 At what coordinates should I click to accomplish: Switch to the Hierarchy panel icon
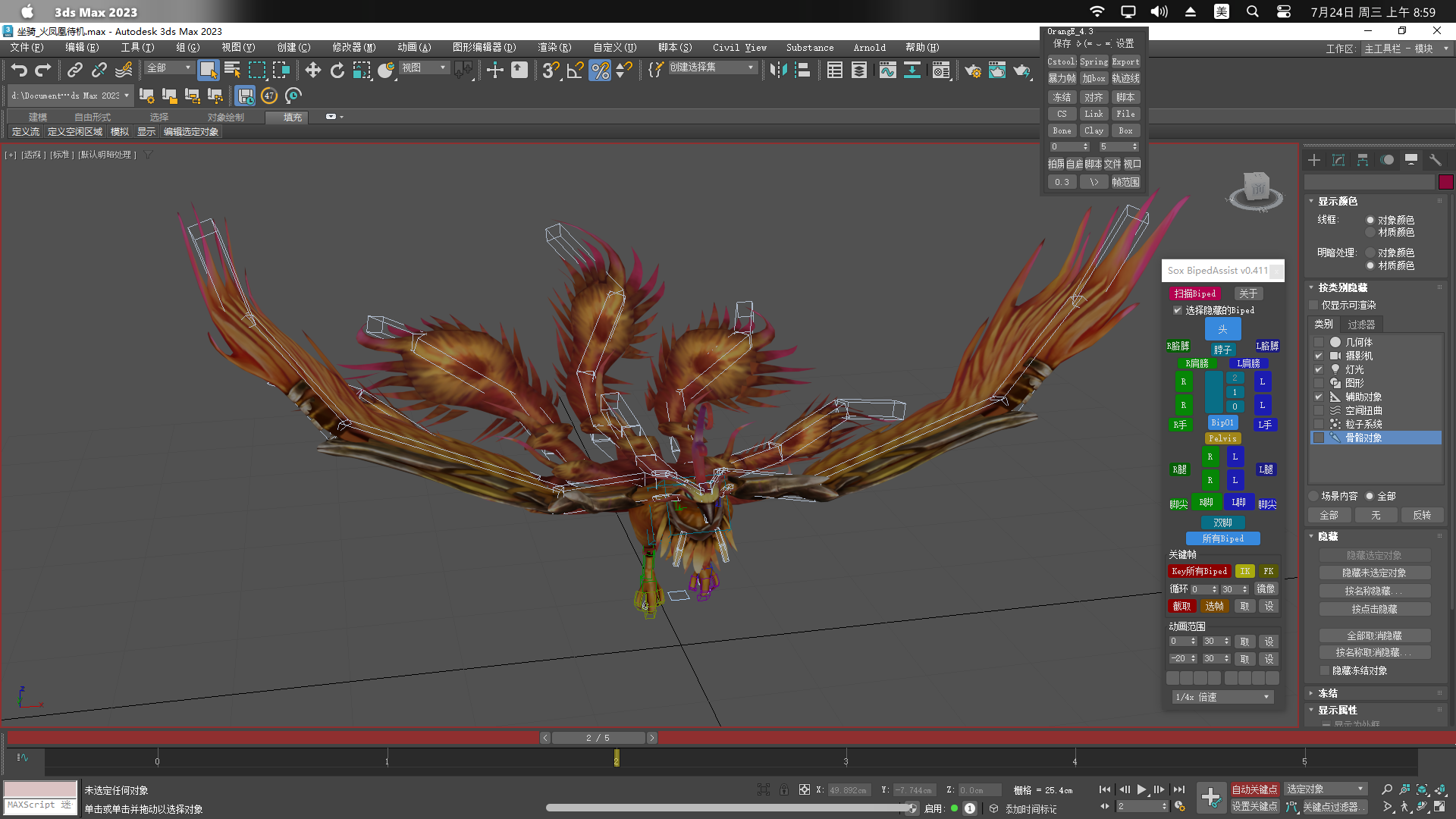tap(1363, 160)
